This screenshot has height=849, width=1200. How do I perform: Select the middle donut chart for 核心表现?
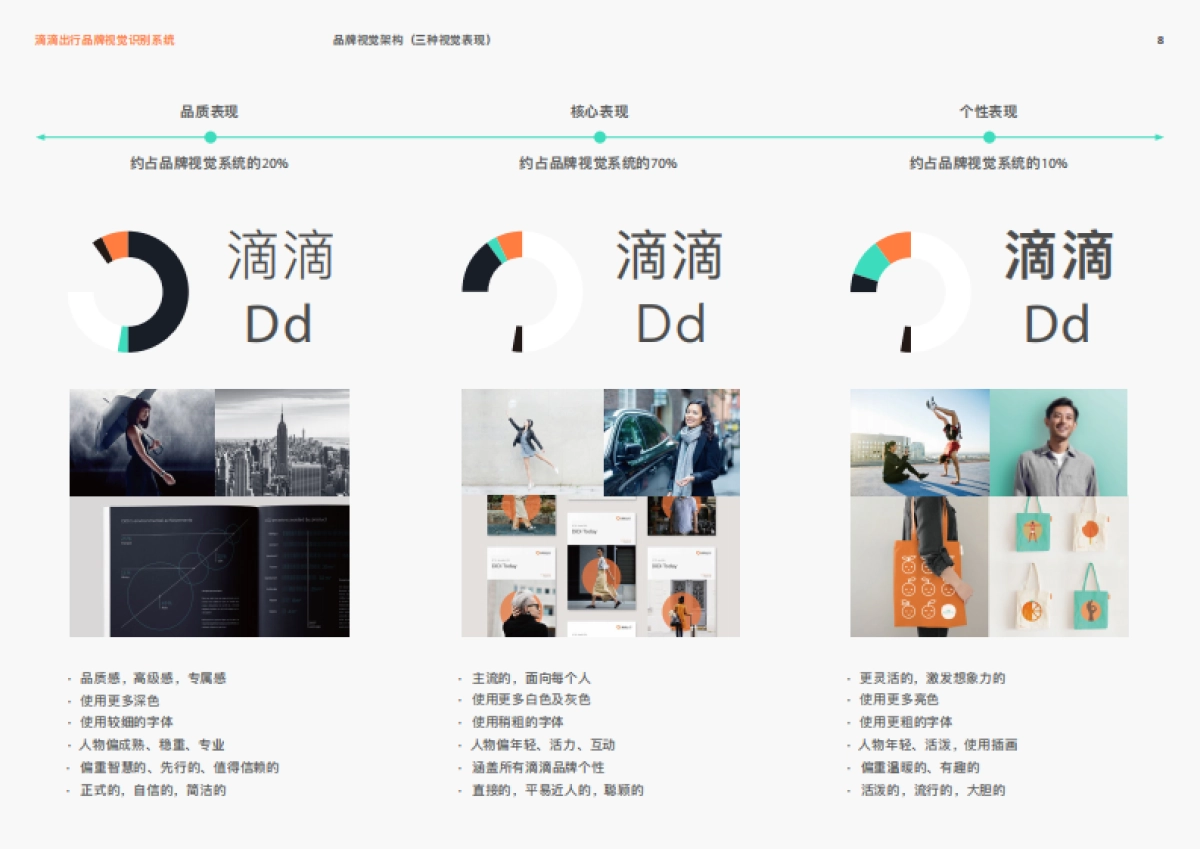click(x=521, y=292)
